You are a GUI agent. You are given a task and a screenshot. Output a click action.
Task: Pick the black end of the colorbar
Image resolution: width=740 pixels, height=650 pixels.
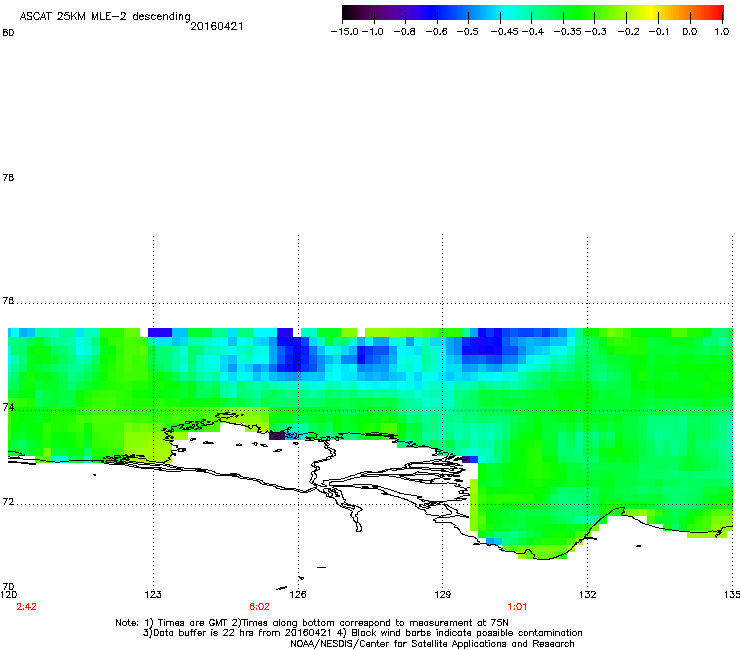pos(348,13)
